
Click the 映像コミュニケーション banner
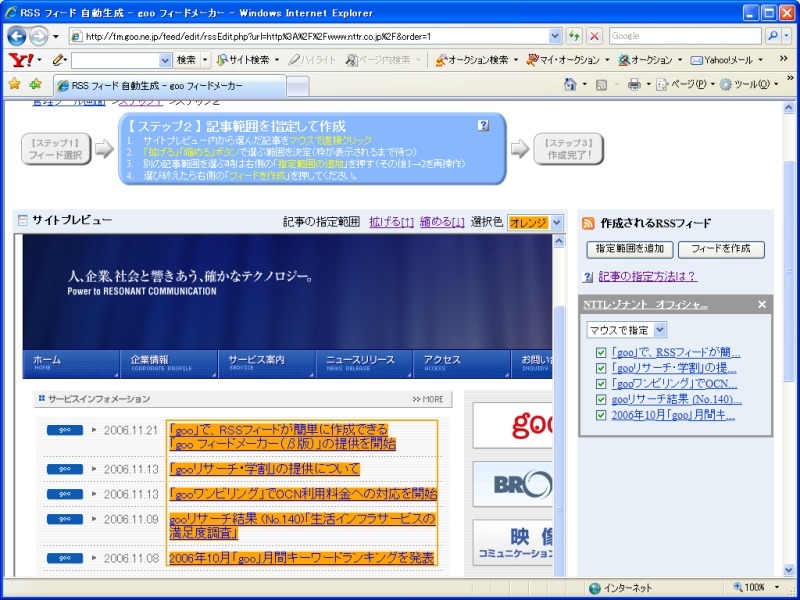point(512,543)
